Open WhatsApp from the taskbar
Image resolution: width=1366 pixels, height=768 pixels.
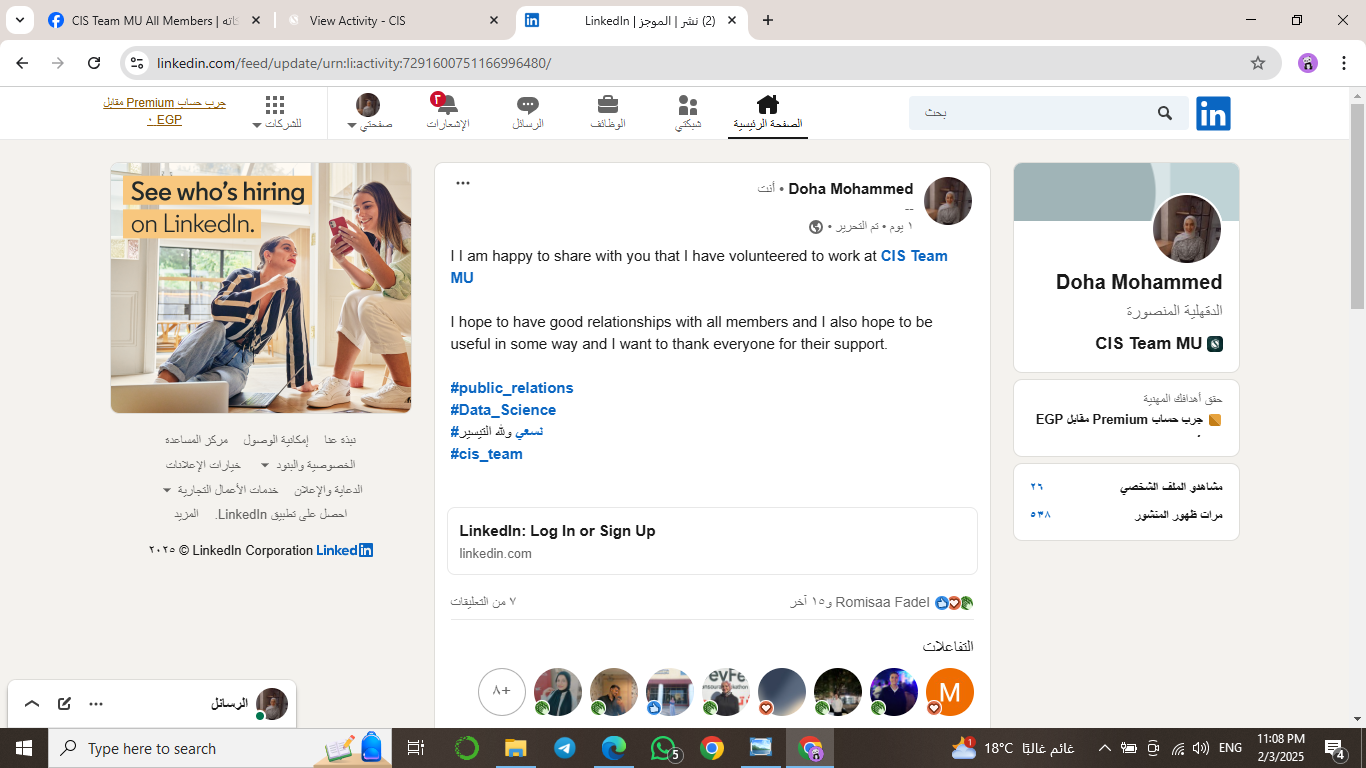[x=664, y=748]
